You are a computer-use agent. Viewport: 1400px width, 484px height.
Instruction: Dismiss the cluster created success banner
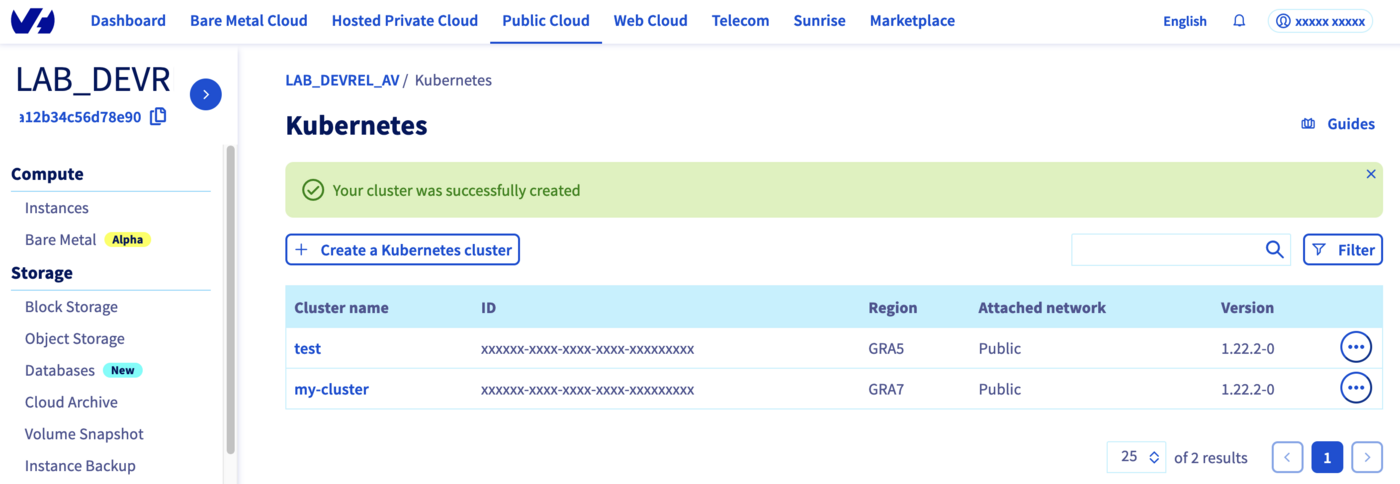coord(1371,174)
